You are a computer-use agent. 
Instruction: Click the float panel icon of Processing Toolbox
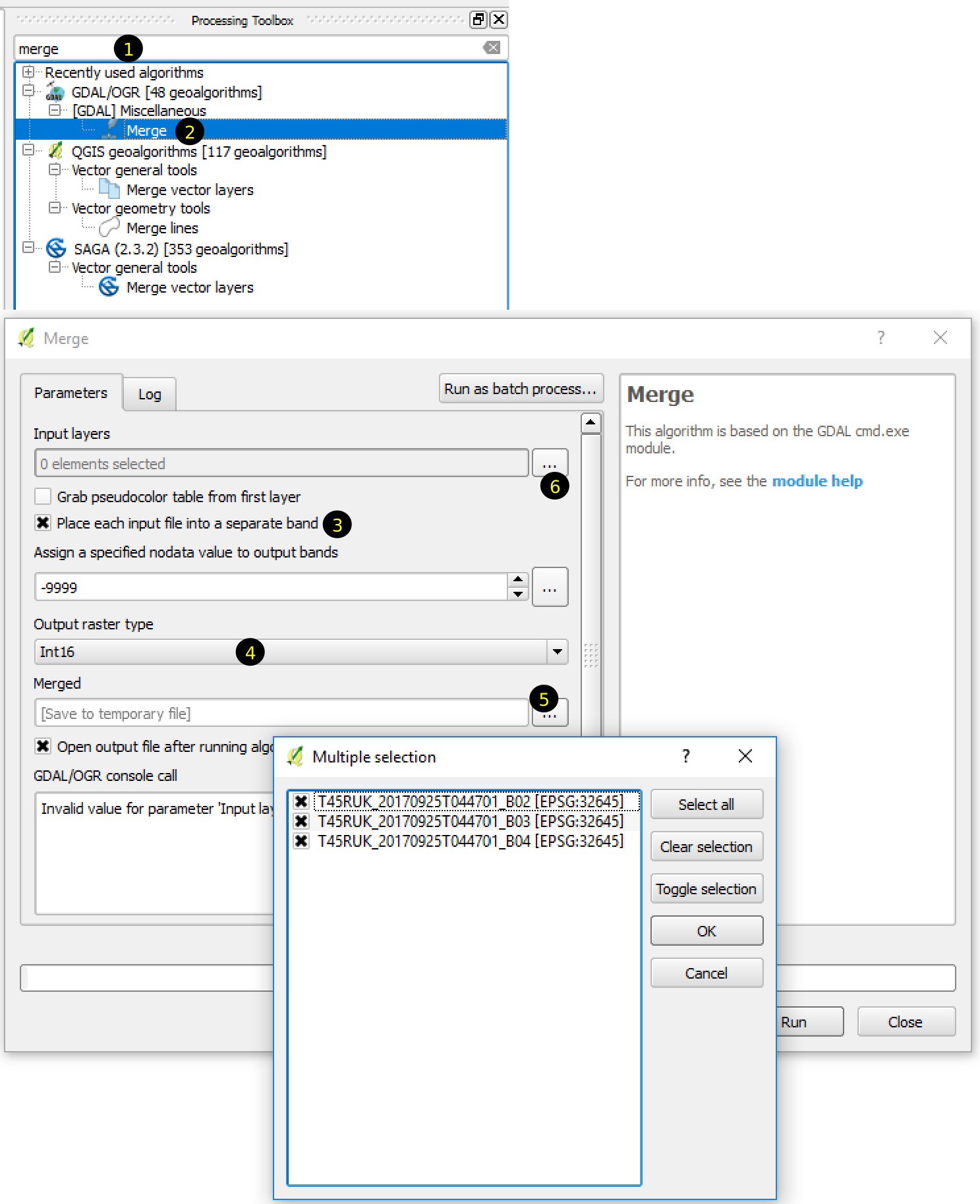click(478, 20)
